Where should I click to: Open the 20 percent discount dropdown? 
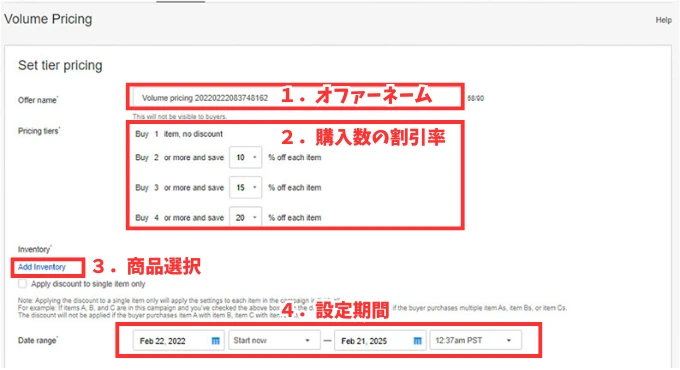click(245, 217)
